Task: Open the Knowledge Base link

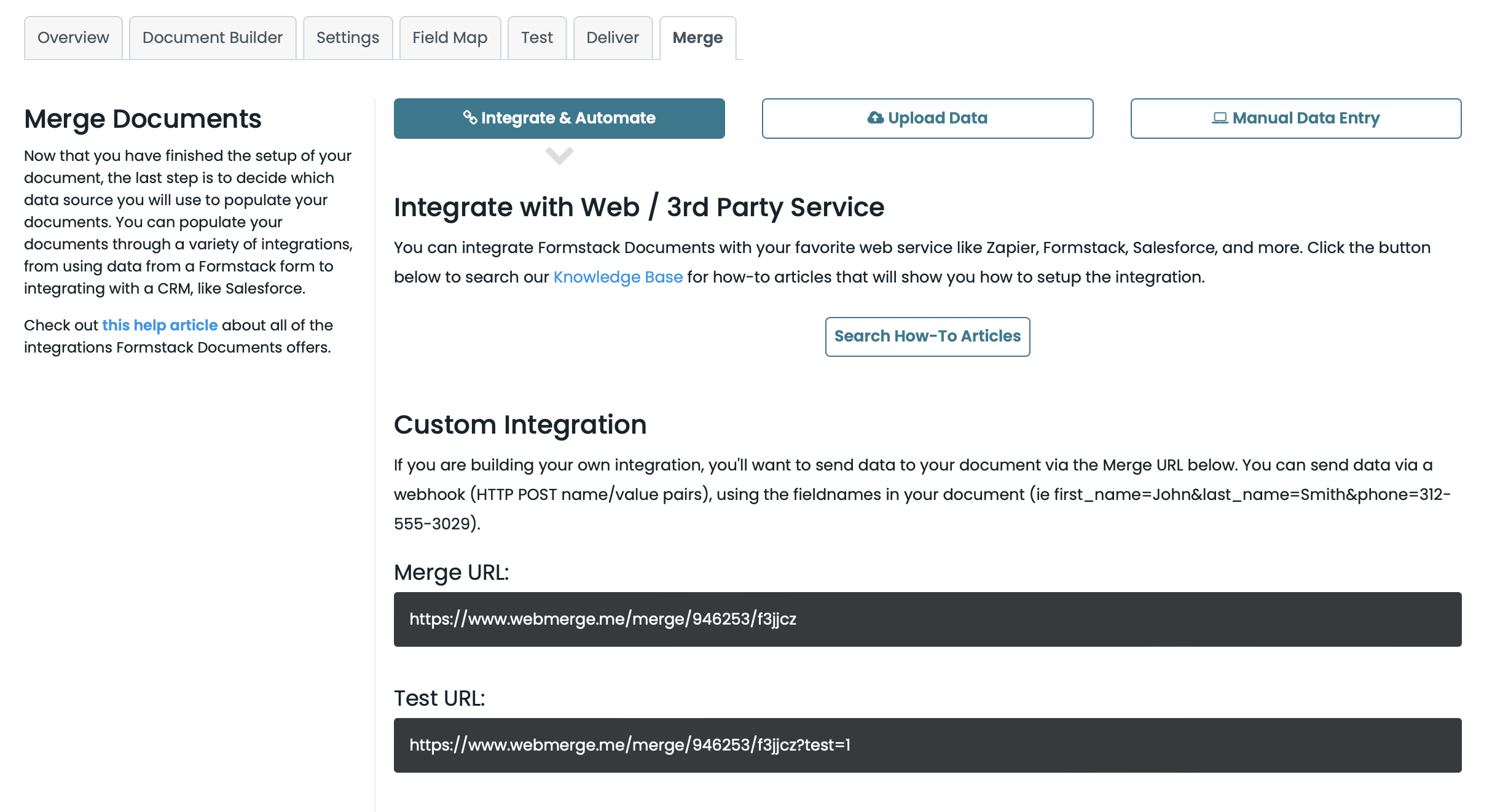Action: [x=618, y=277]
